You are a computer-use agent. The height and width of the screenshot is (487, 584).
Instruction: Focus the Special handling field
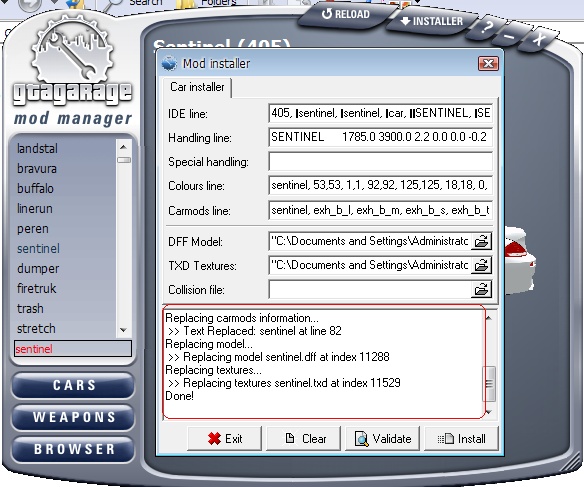380,161
